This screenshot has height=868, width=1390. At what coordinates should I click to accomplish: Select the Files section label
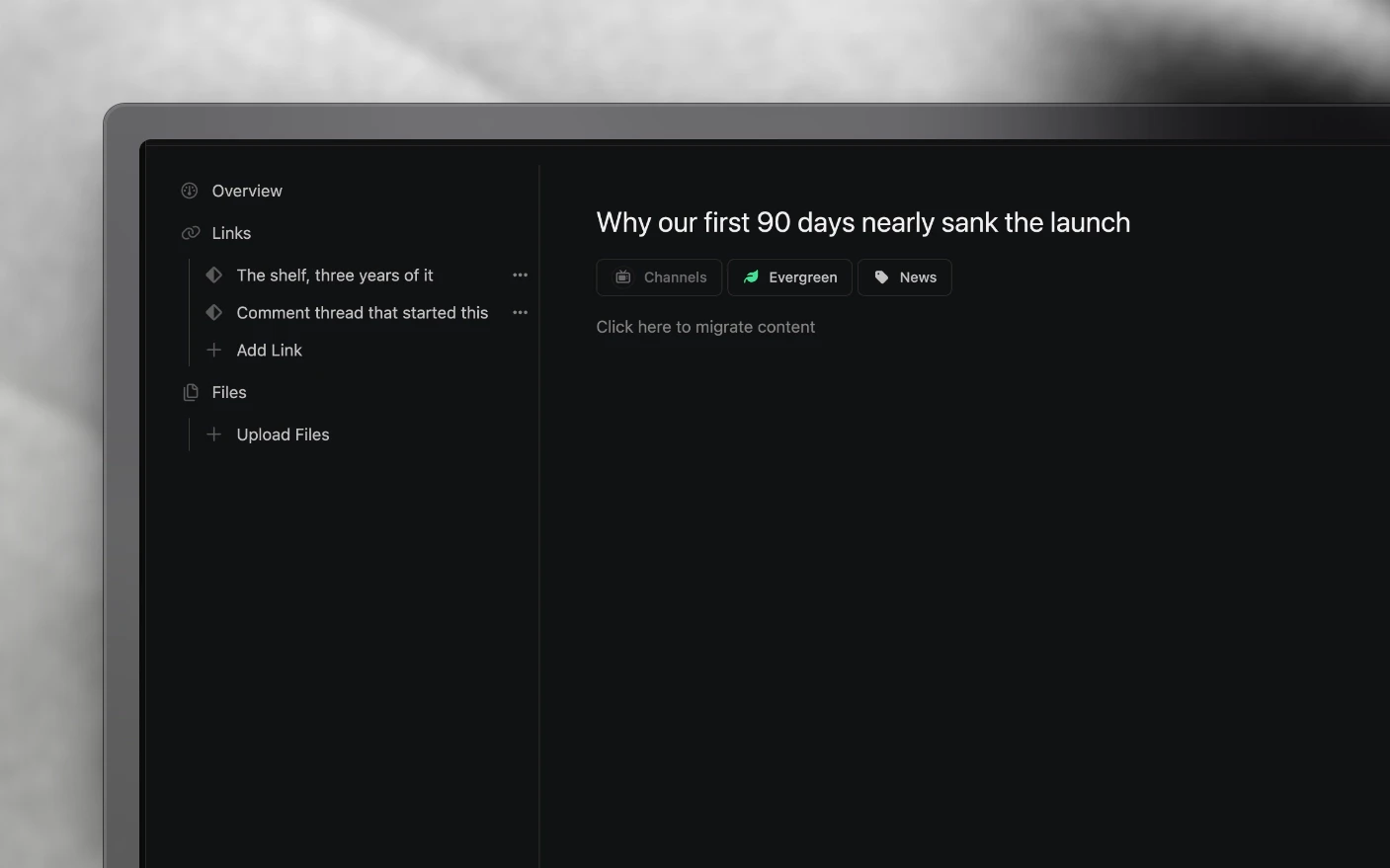[x=229, y=392]
